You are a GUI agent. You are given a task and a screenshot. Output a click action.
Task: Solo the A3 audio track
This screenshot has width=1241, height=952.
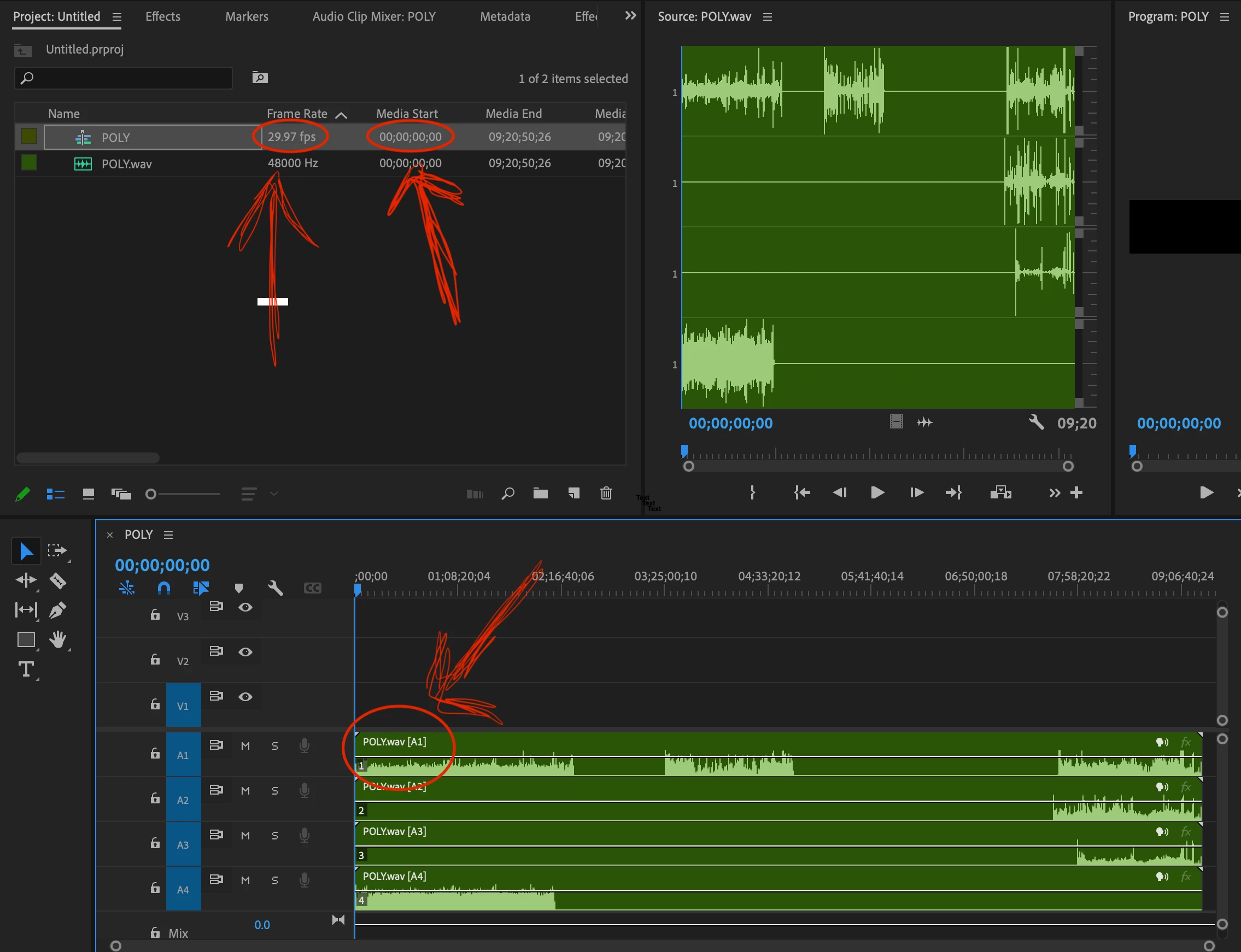tap(275, 835)
